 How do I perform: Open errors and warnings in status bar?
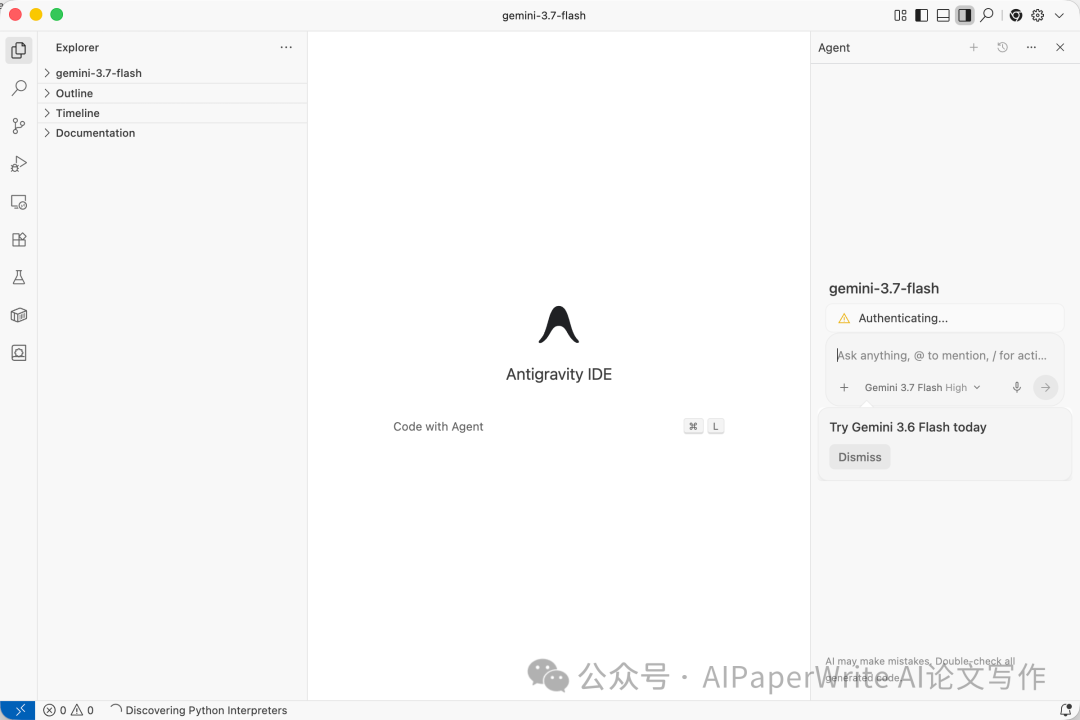tap(68, 710)
